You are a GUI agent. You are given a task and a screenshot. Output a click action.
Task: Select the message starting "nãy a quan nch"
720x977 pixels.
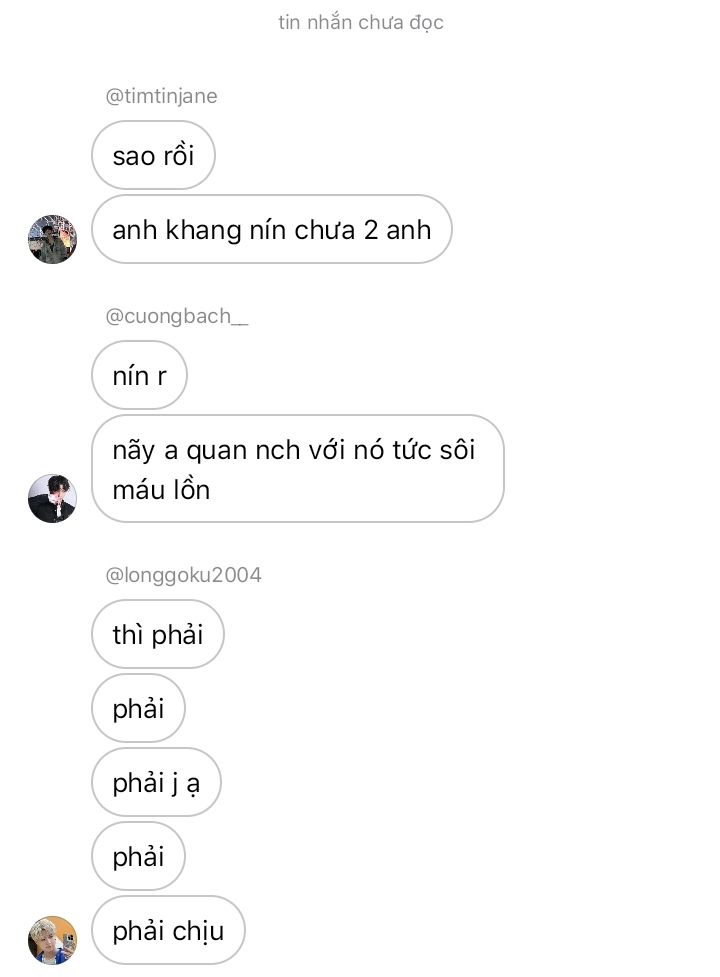point(297,469)
